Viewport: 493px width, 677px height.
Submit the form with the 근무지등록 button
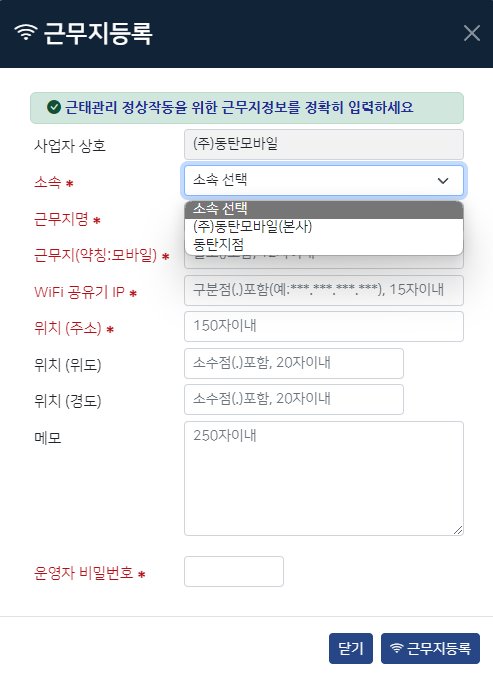click(x=430, y=648)
